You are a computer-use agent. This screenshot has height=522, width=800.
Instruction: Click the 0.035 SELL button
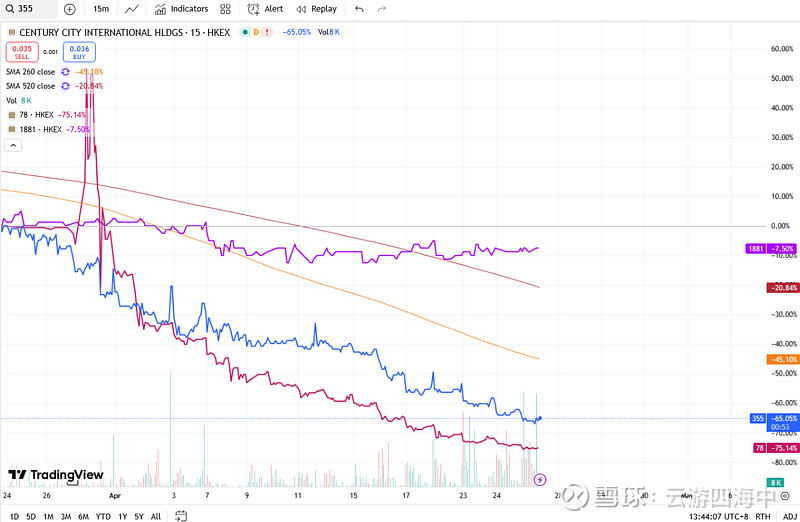[22, 52]
